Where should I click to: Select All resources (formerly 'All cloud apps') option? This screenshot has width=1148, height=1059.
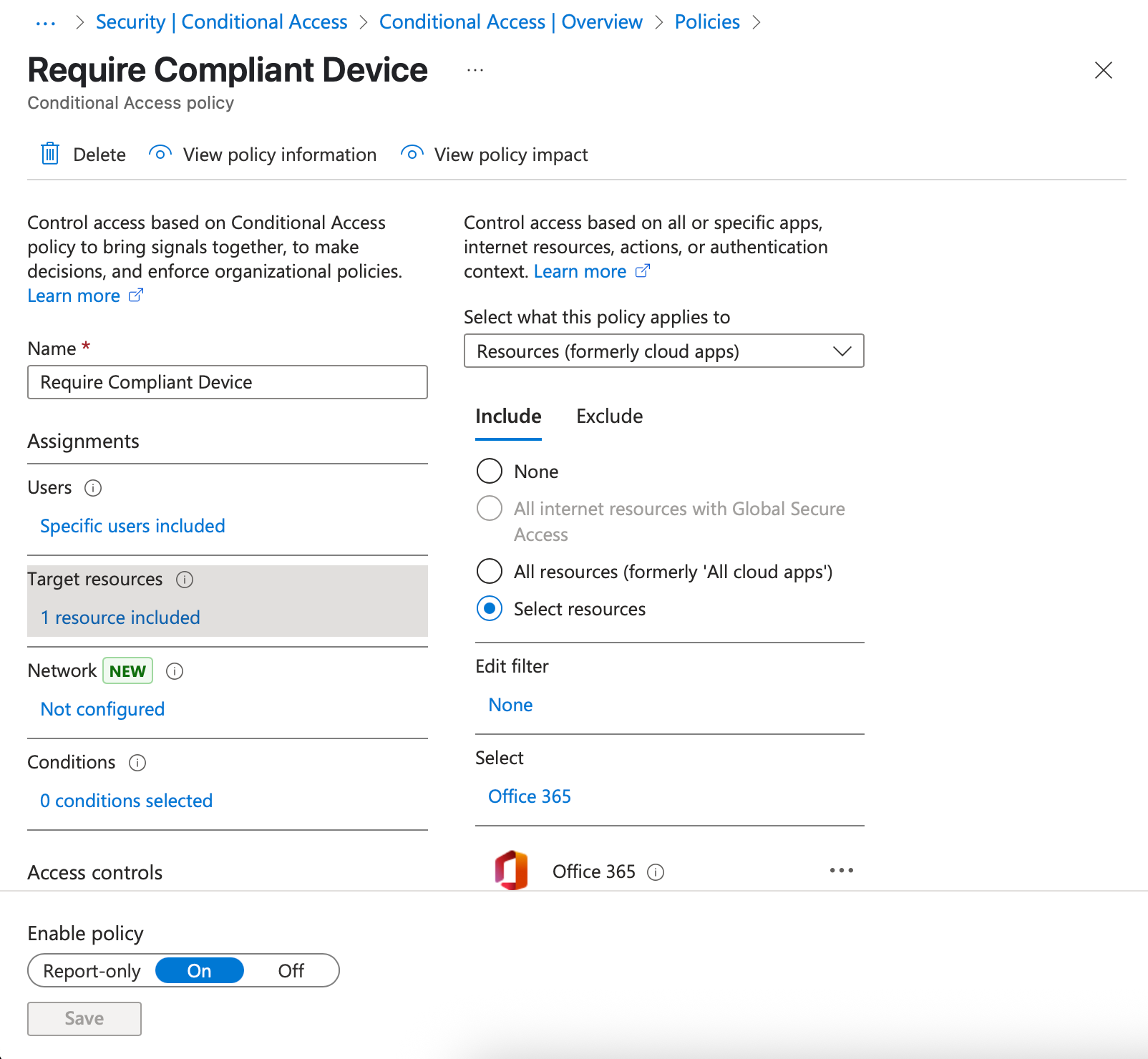490,572
